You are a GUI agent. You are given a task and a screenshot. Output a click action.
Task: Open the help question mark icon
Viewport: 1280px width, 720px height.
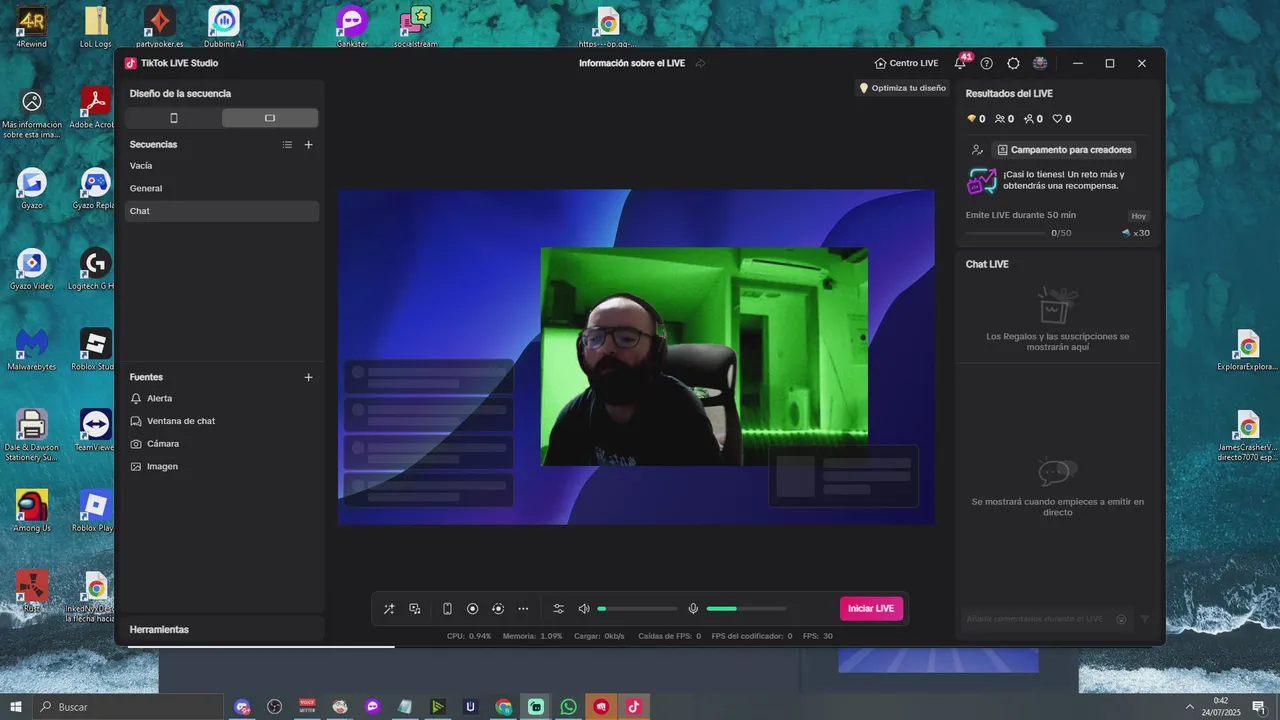point(987,63)
